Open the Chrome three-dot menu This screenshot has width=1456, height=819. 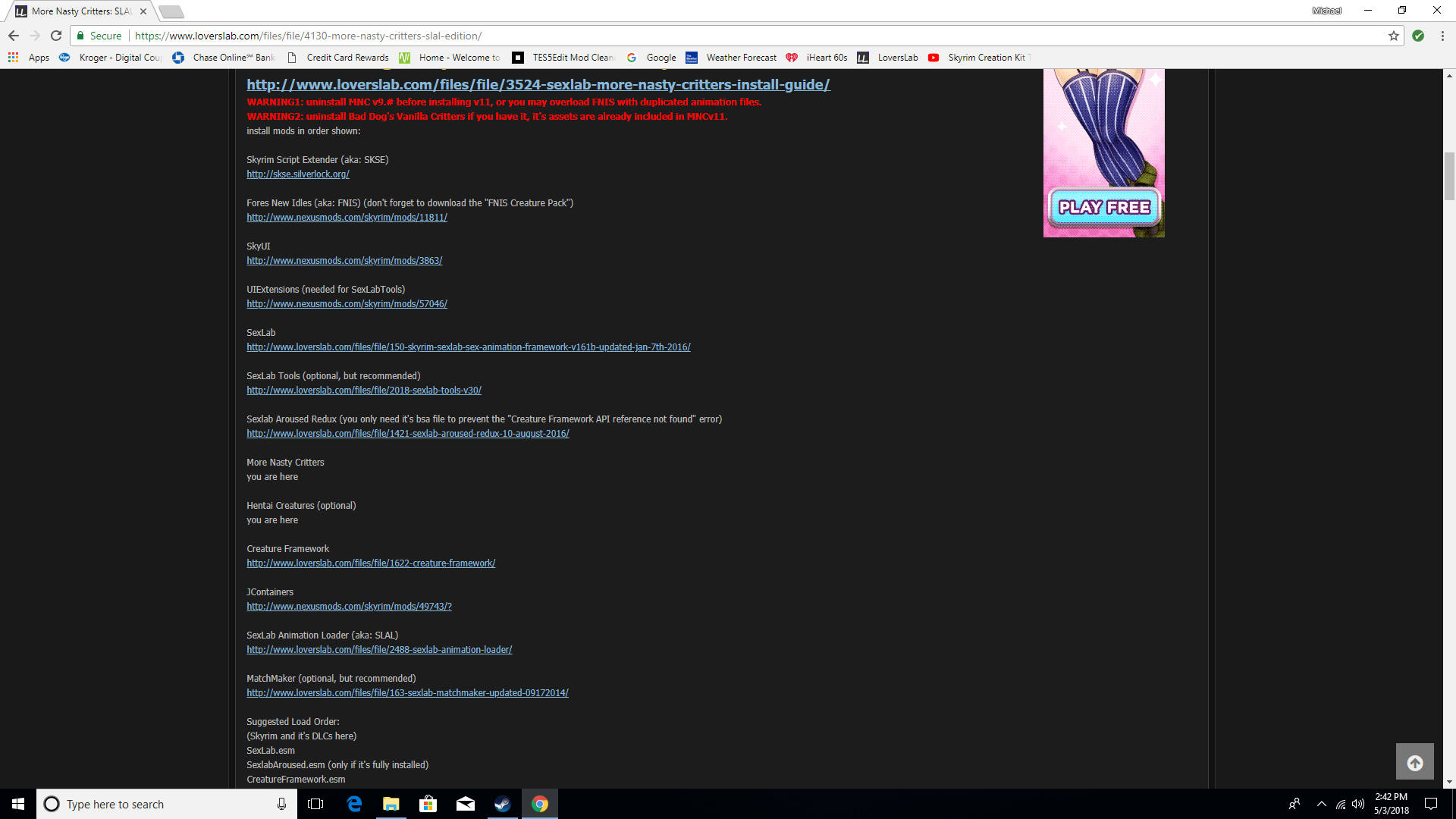pyautogui.click(x=1442, y=36)
